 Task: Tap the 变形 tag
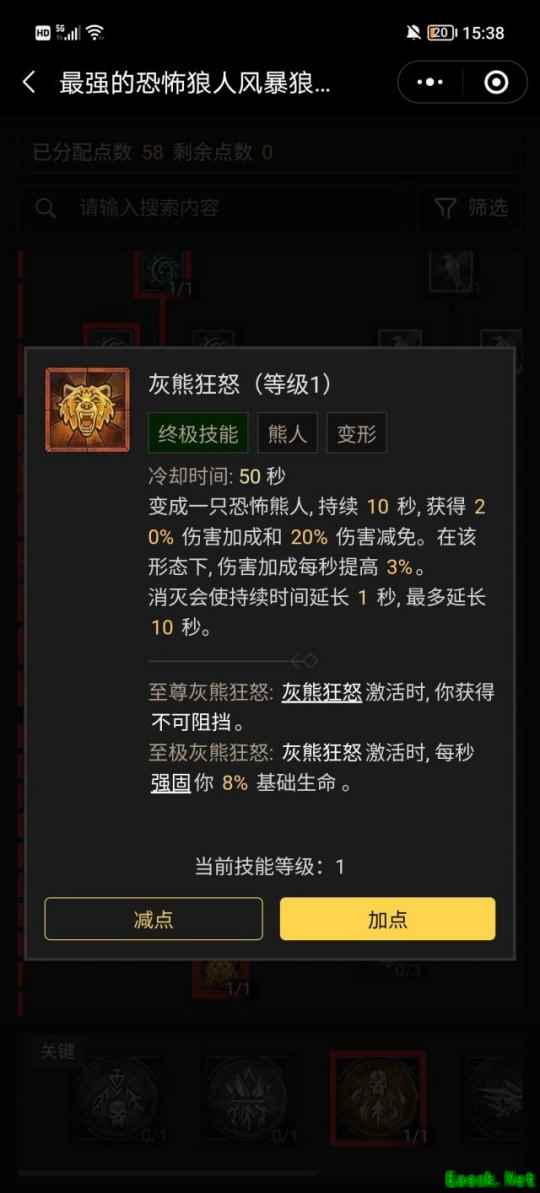pos(357,434)
